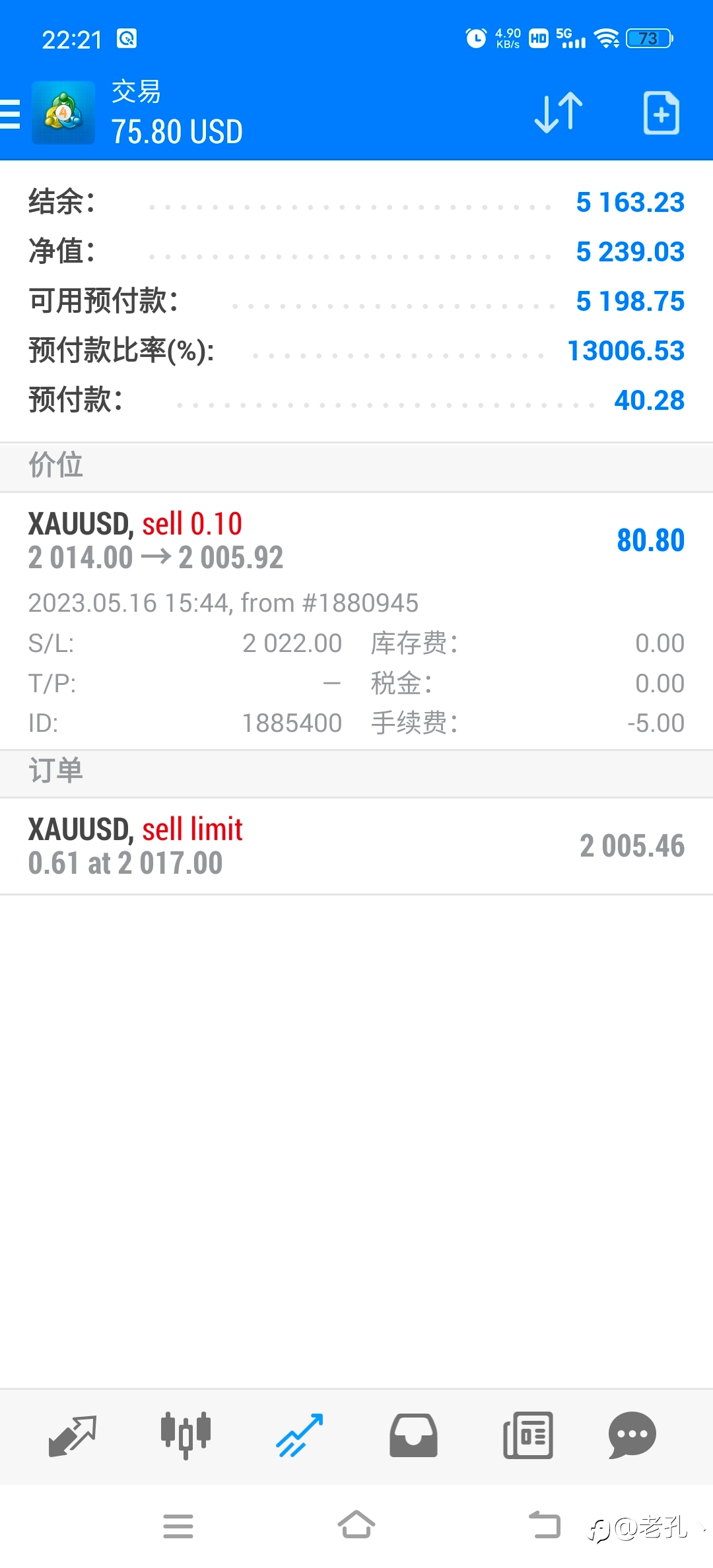Switch to the candlestick Chart tab
The image size is (713, 1568).
186,1436
